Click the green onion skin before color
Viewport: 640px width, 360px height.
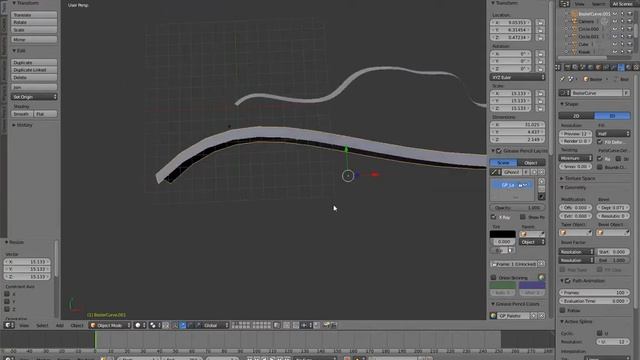pos(502,285)
